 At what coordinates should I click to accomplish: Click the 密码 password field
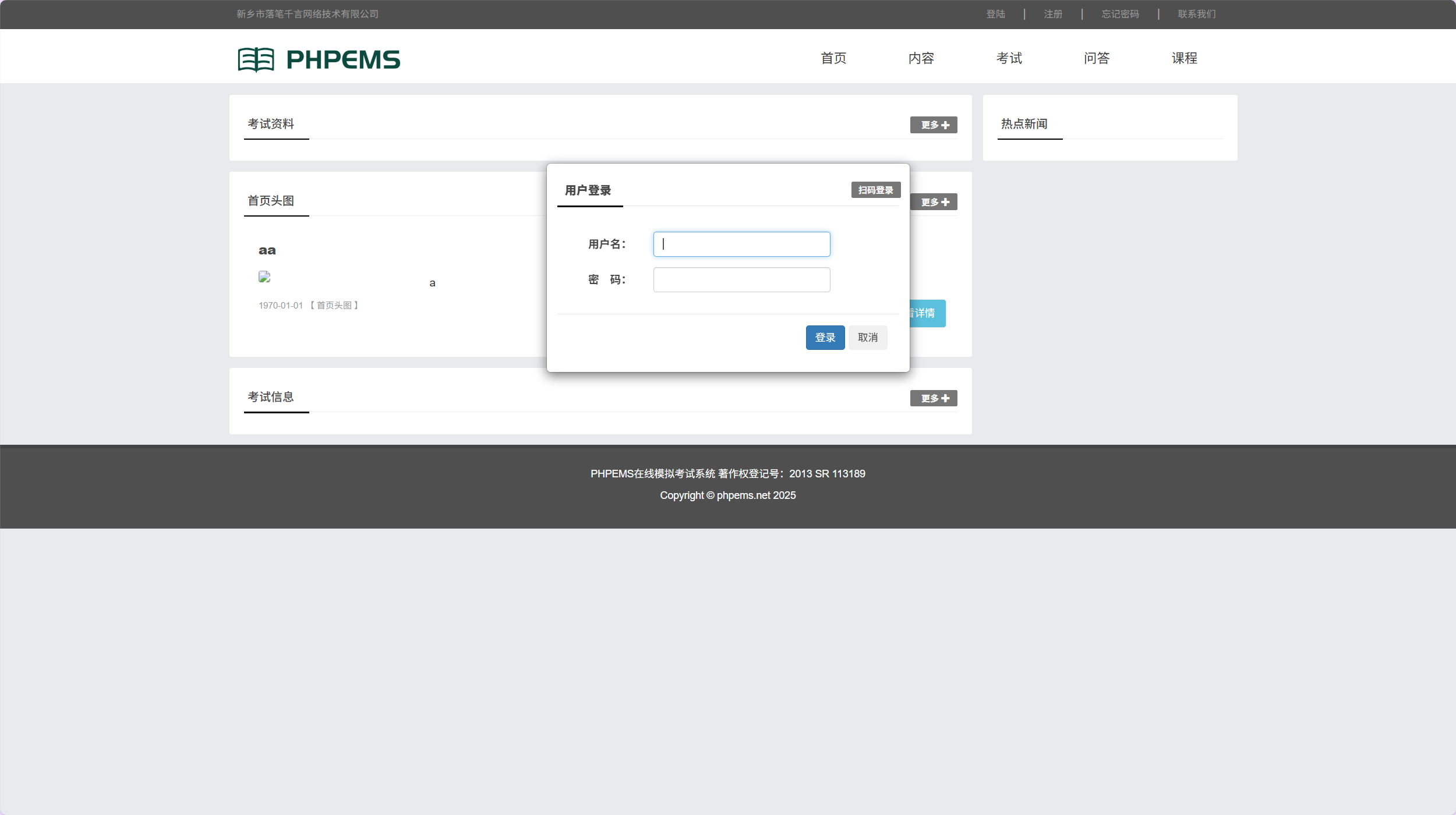741,280
